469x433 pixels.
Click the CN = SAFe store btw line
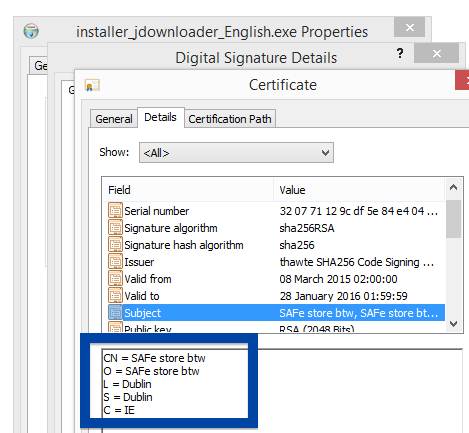tap(154, 358)
